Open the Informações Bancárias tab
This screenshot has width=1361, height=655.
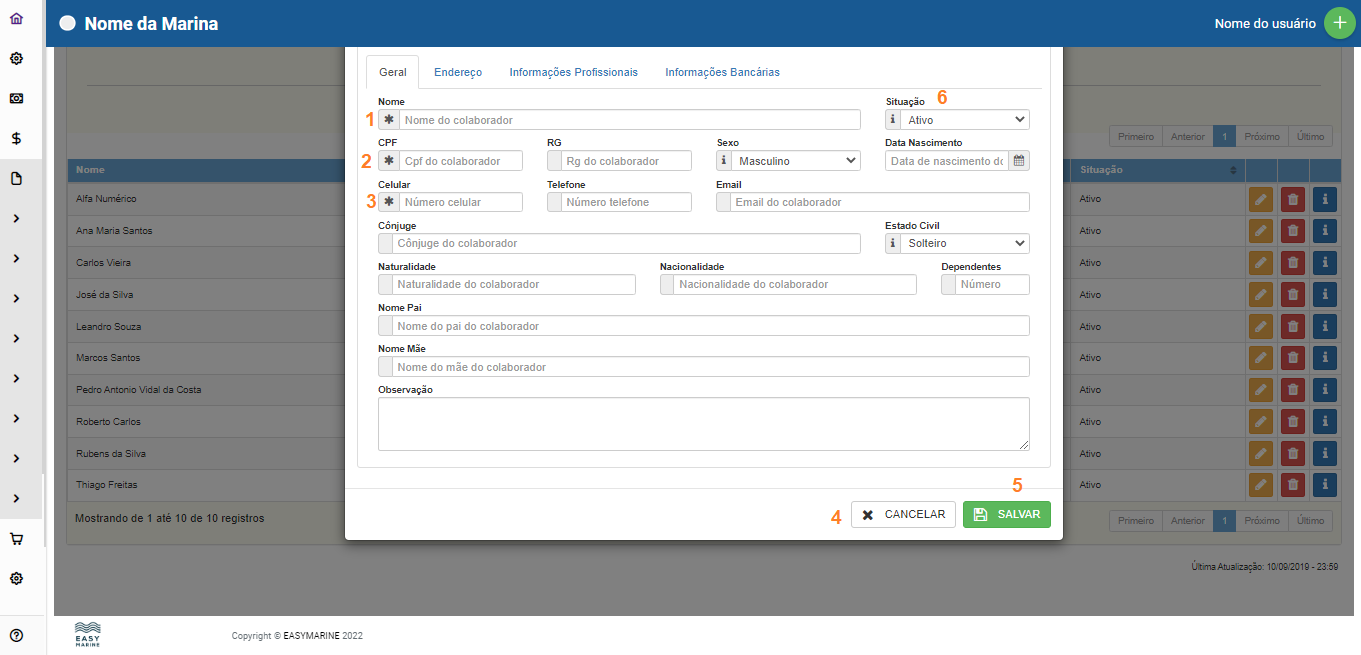click(x=722, y=72)
